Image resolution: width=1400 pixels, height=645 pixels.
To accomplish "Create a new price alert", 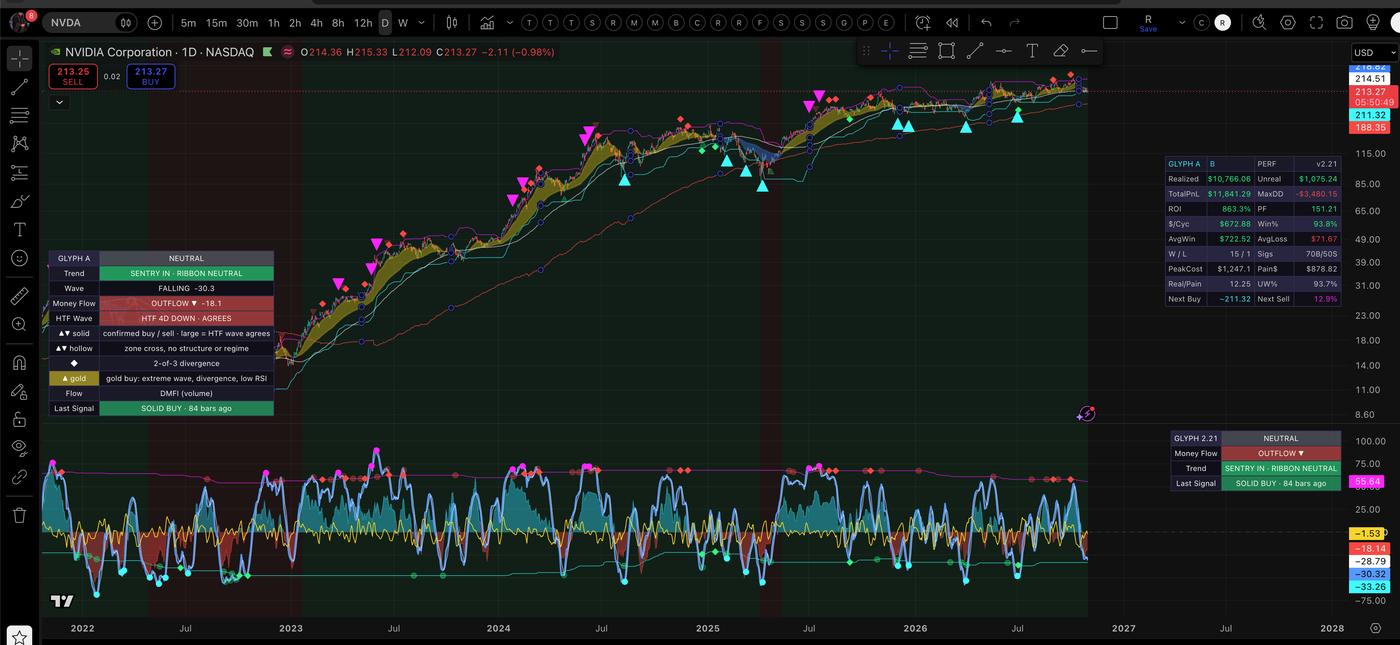I will 922,22.
